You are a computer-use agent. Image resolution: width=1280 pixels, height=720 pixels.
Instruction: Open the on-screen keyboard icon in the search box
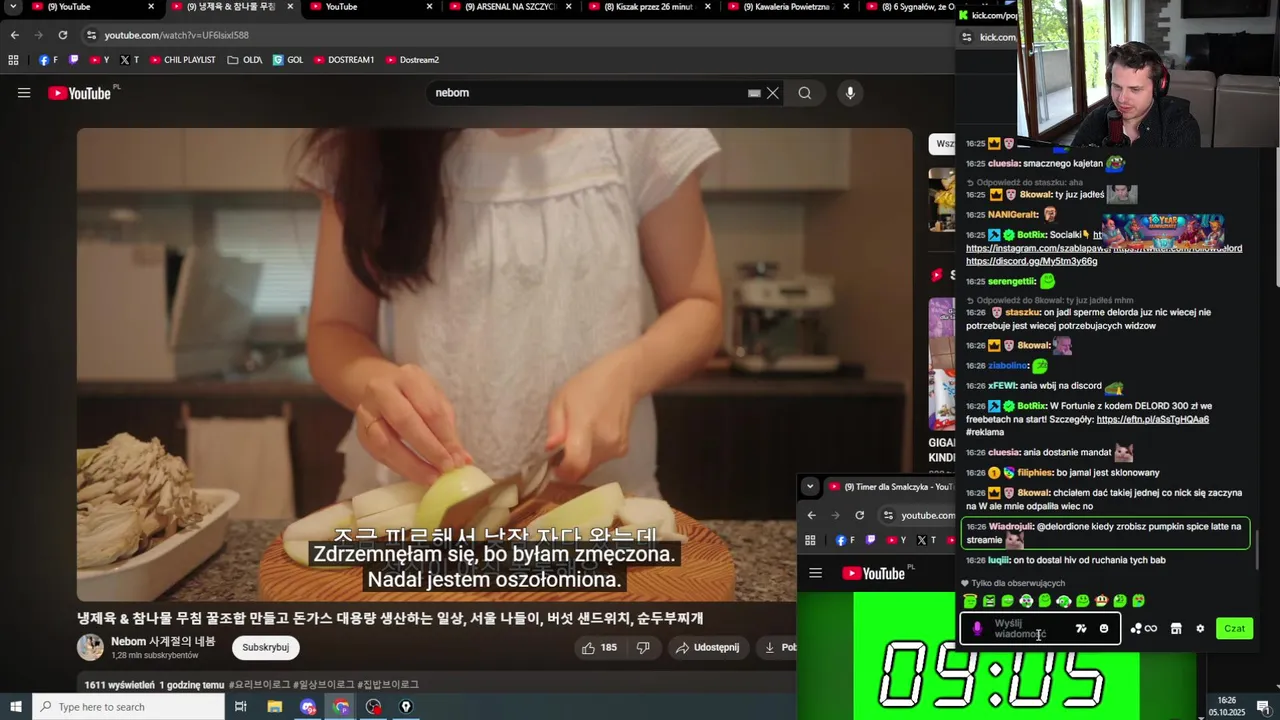pyautogui.click(x=754, y=93)
